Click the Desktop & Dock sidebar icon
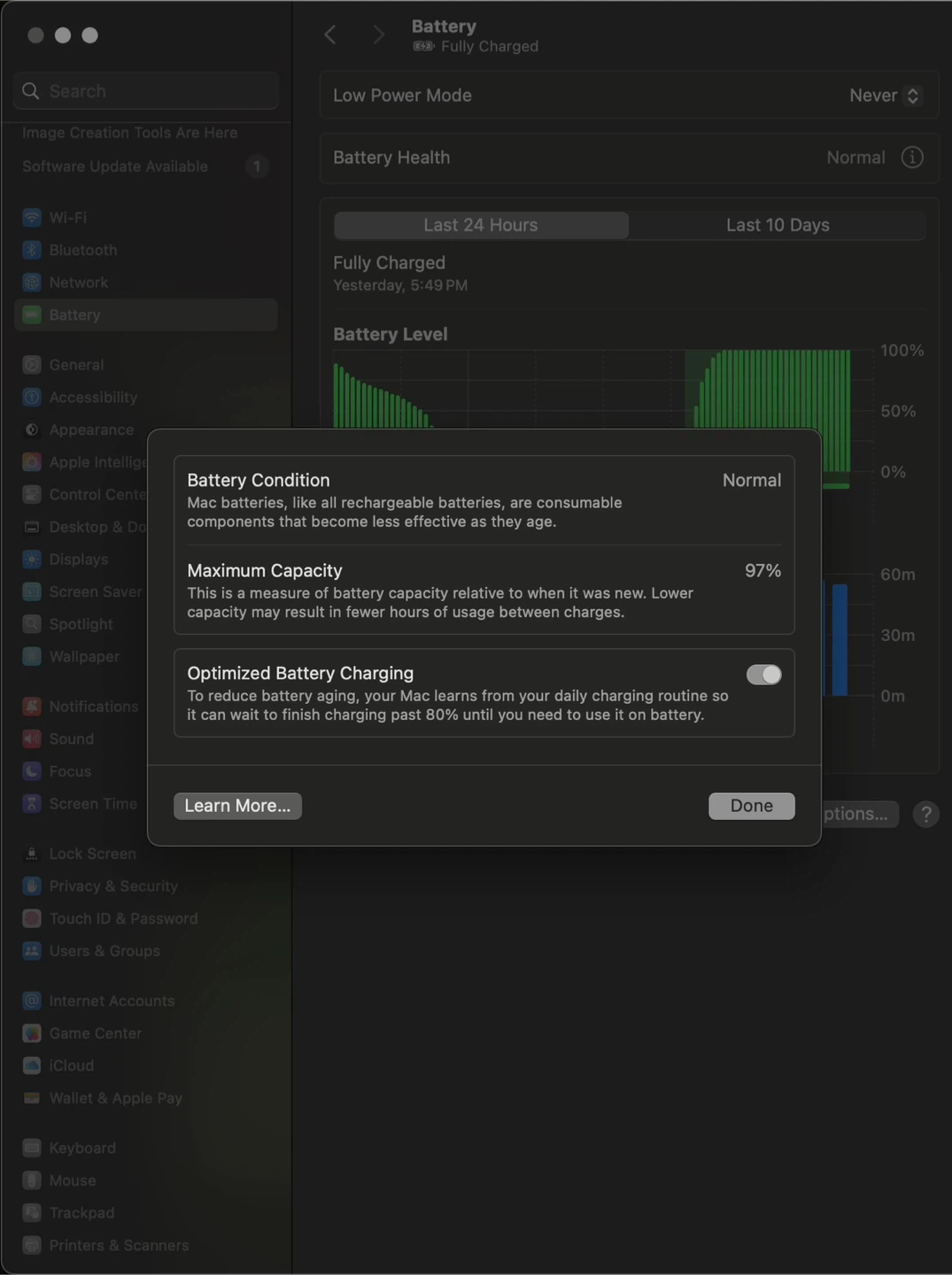Screen dimensions: 952x1275 [32, 527]
